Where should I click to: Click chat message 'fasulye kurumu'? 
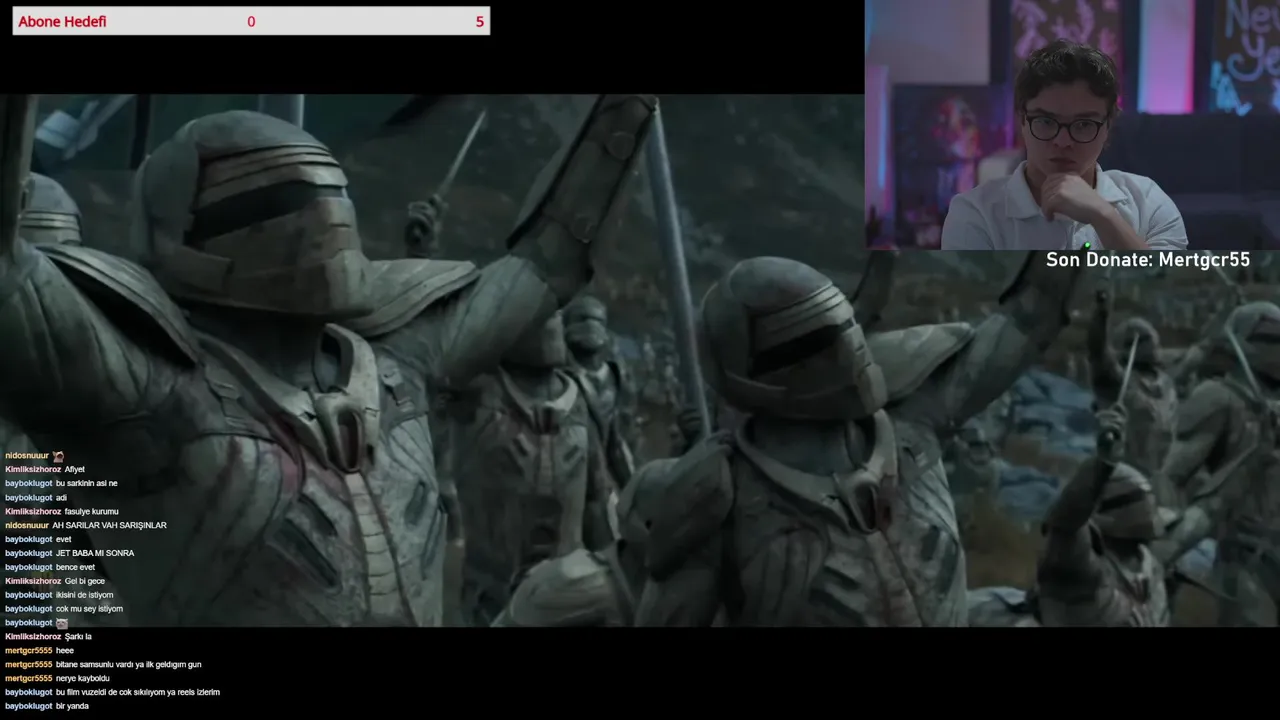click(x=91, y=511)
